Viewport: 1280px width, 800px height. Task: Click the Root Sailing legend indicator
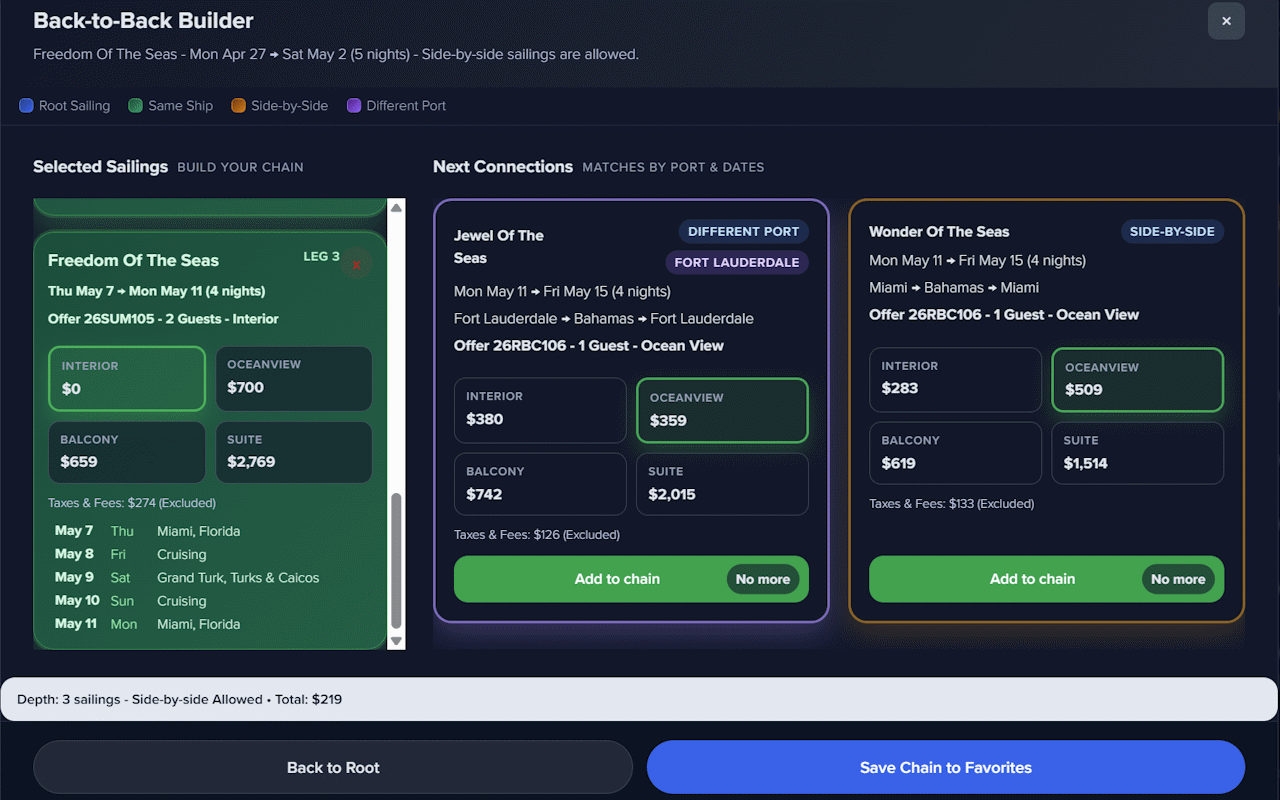pos(25,105)
